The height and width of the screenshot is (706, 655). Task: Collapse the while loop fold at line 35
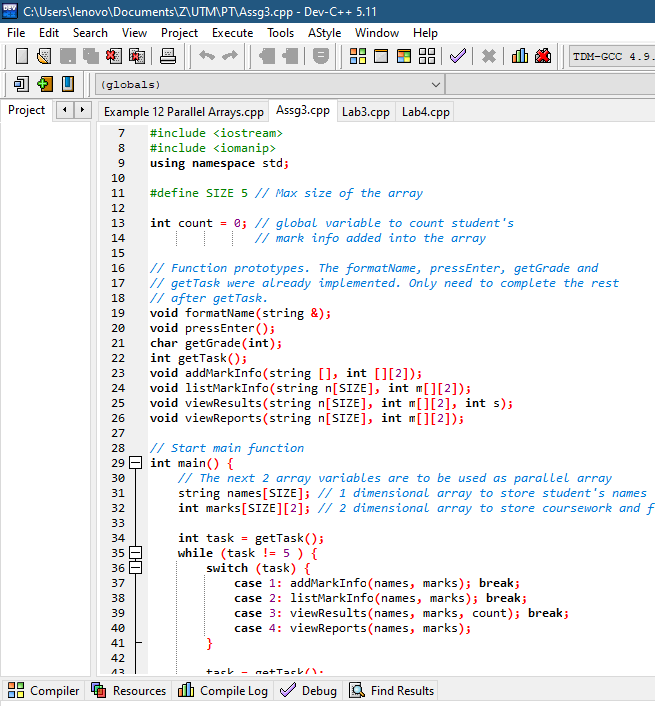pyautogui.click(x=136, y=553)
